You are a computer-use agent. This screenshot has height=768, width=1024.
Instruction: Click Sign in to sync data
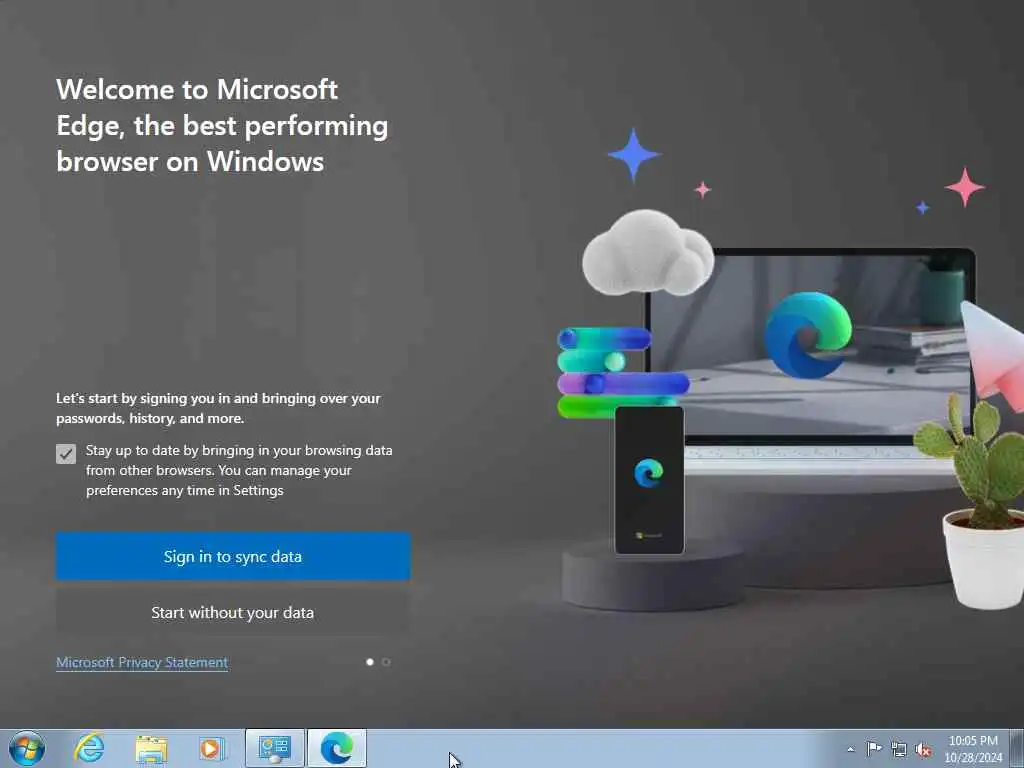[x=233, y=556]
